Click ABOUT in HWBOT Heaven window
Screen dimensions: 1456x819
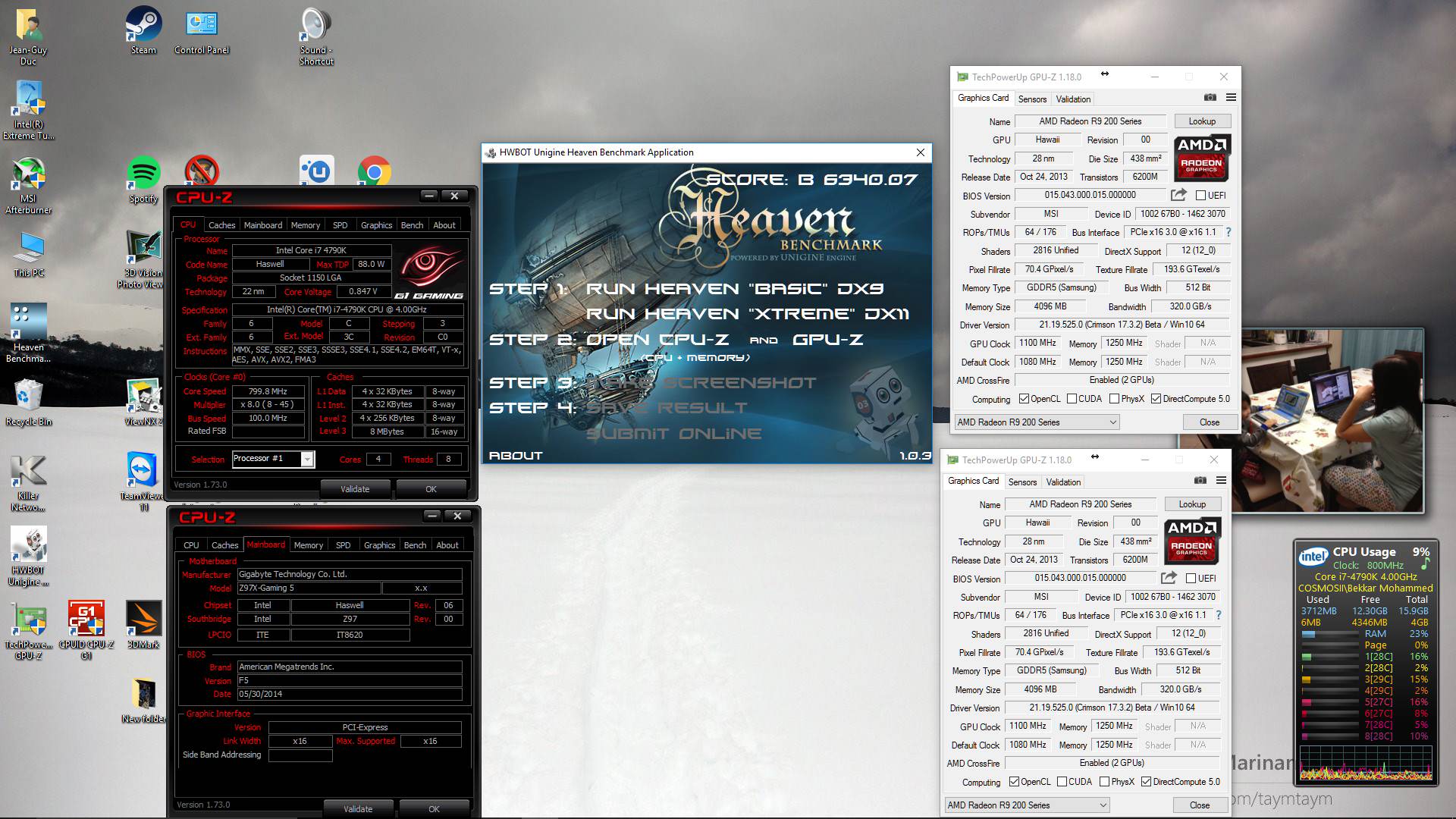tap(516, 456)
